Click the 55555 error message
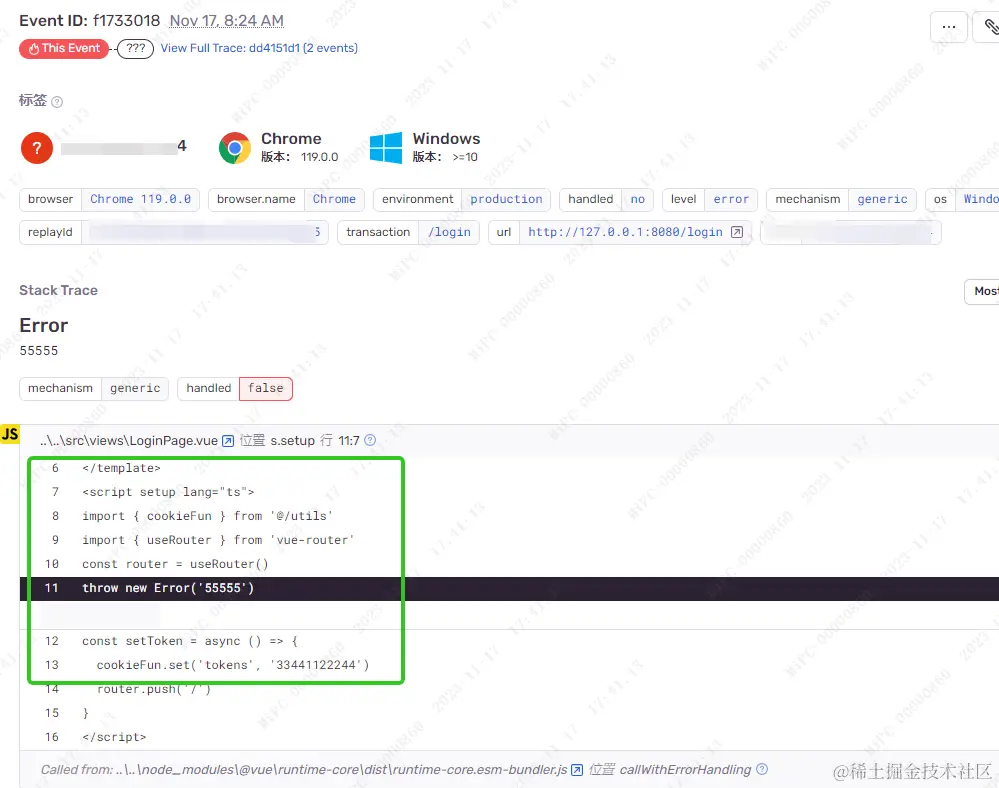 39,351
